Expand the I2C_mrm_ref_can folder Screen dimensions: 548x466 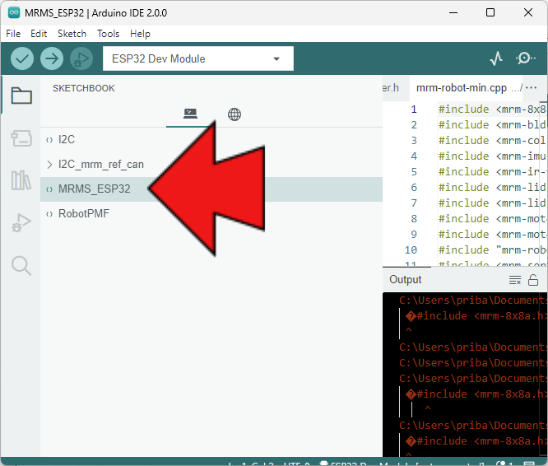pyautogui.click(x=49, y=164)
